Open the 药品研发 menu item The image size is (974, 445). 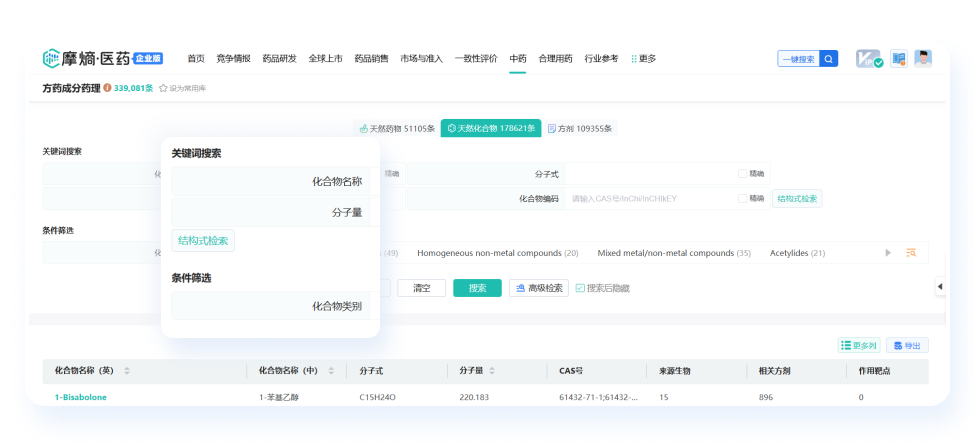point(279,59)
